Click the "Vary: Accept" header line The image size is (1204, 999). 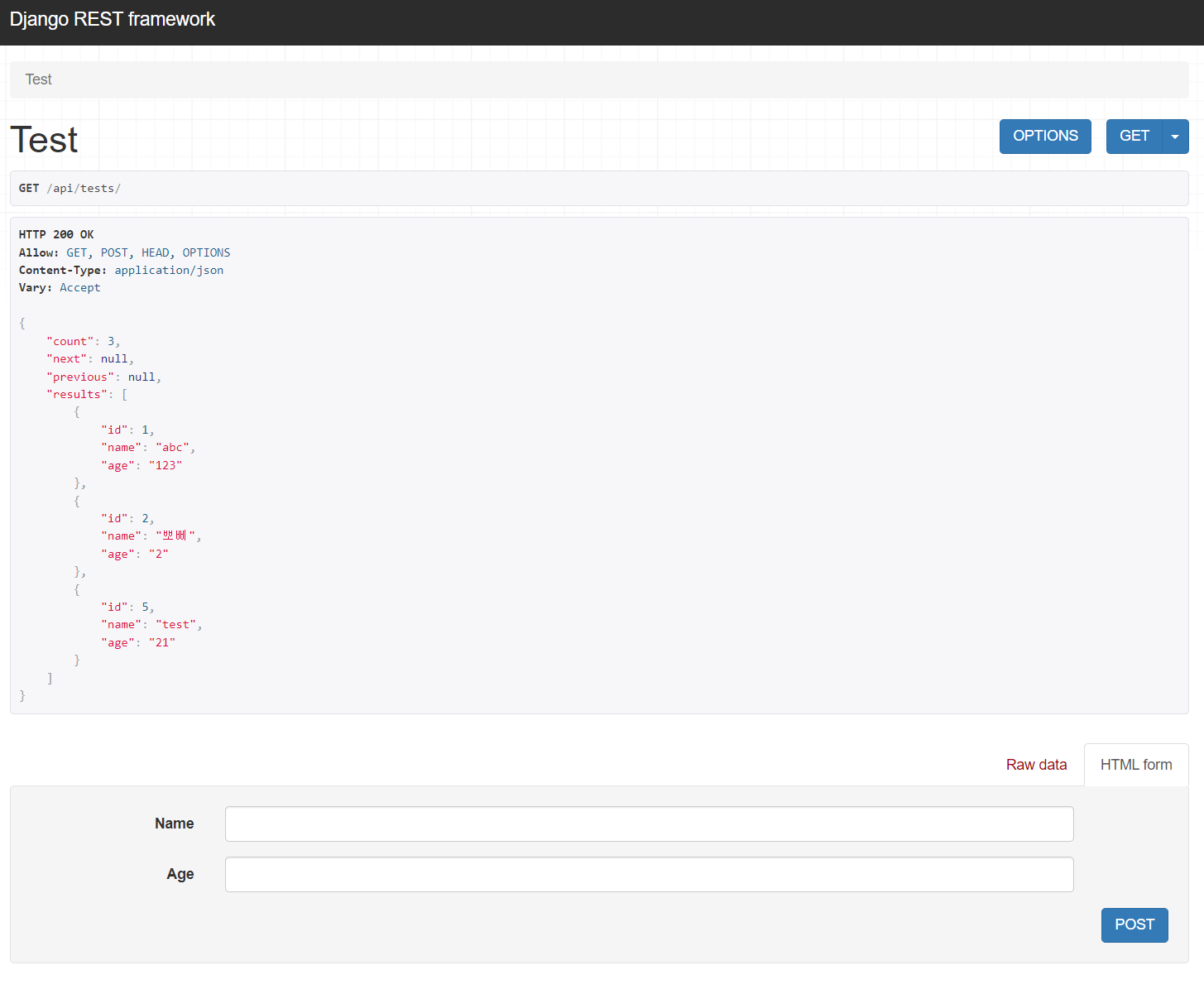pos(60,288)
